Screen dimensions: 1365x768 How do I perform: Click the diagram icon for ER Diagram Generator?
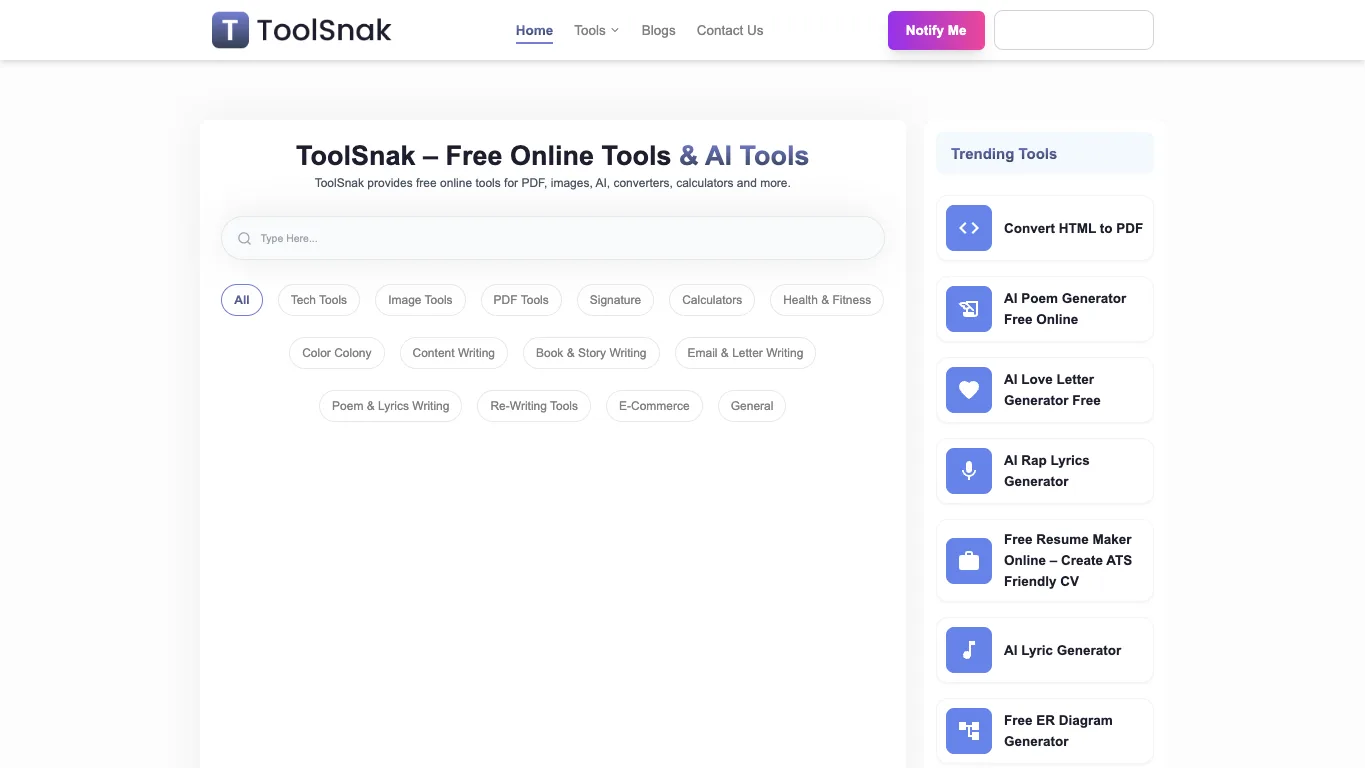969,731
